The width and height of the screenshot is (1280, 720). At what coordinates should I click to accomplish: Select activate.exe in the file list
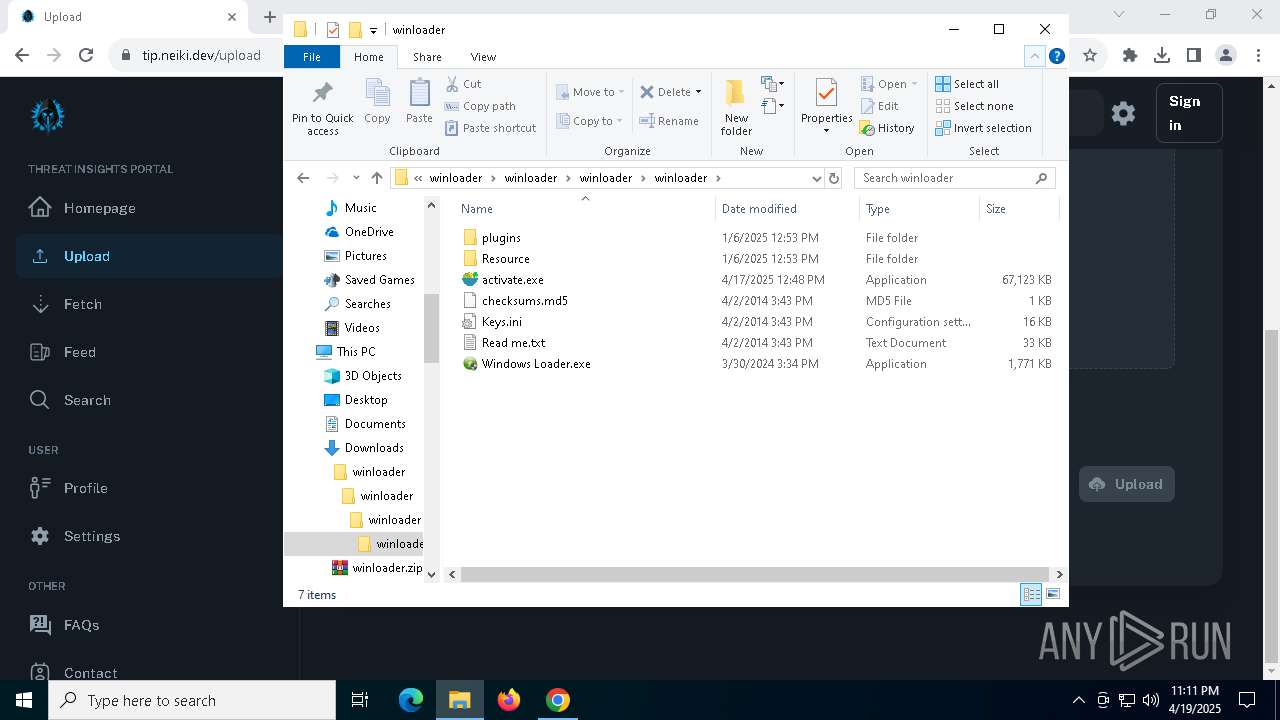pyautogui.click(x=512, y=280)
